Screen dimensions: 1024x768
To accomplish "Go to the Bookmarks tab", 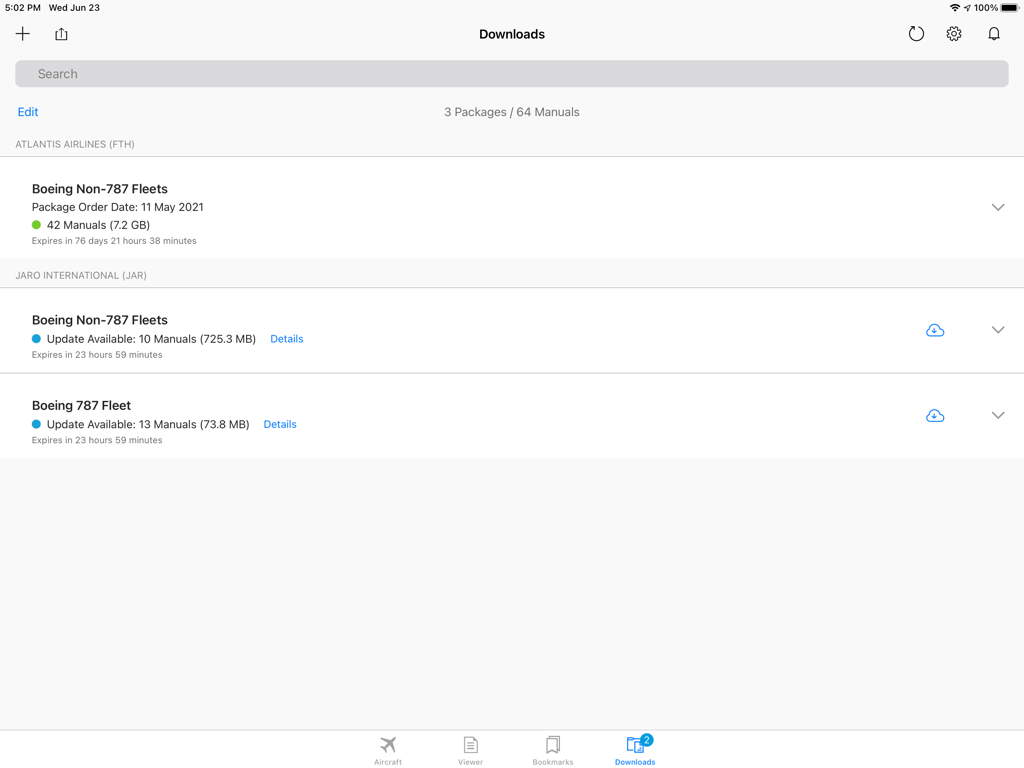I will pos(553,750).
